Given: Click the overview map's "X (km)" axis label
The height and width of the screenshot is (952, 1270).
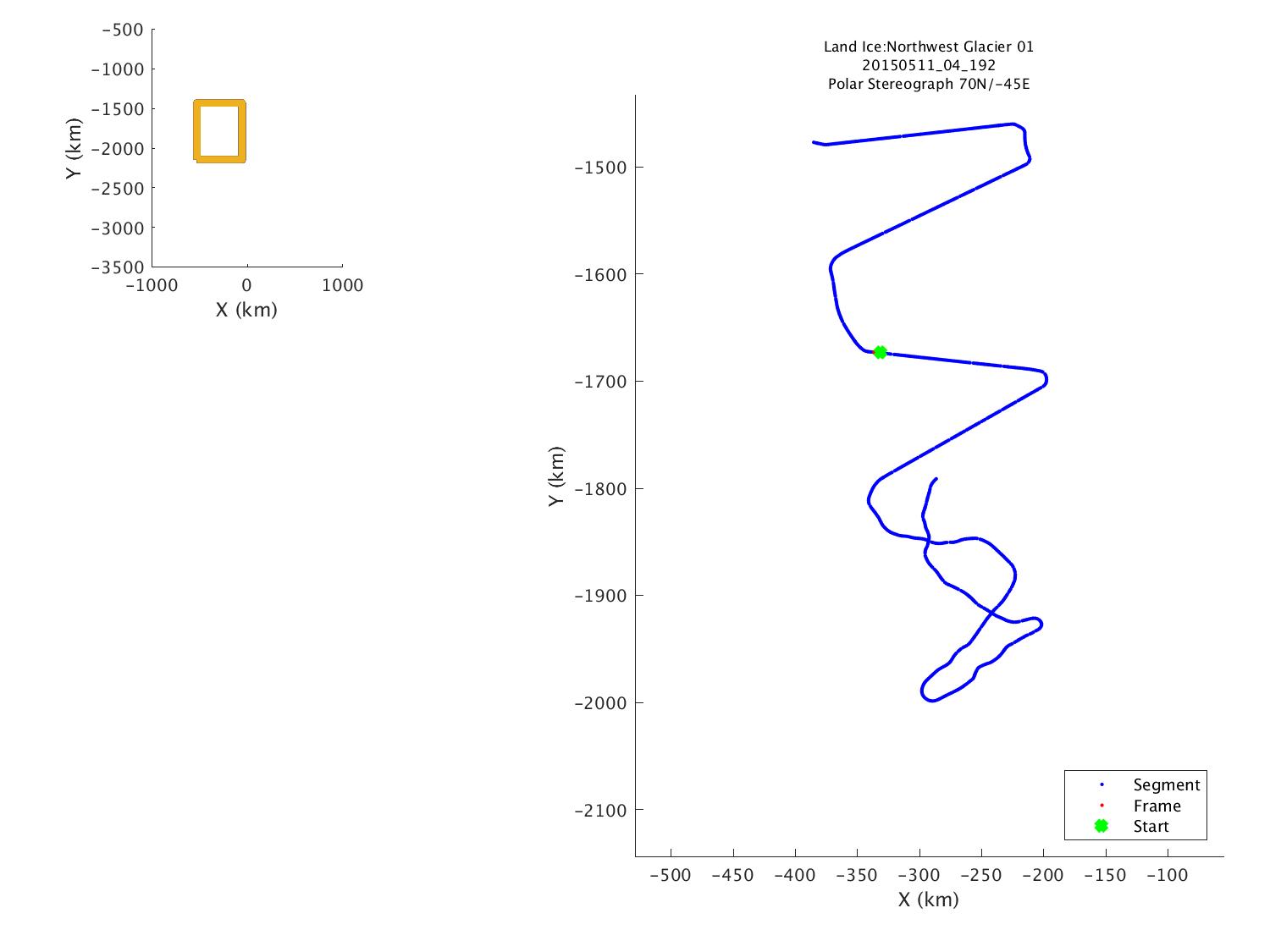Looking at the screenshot, I should point(246,310).
